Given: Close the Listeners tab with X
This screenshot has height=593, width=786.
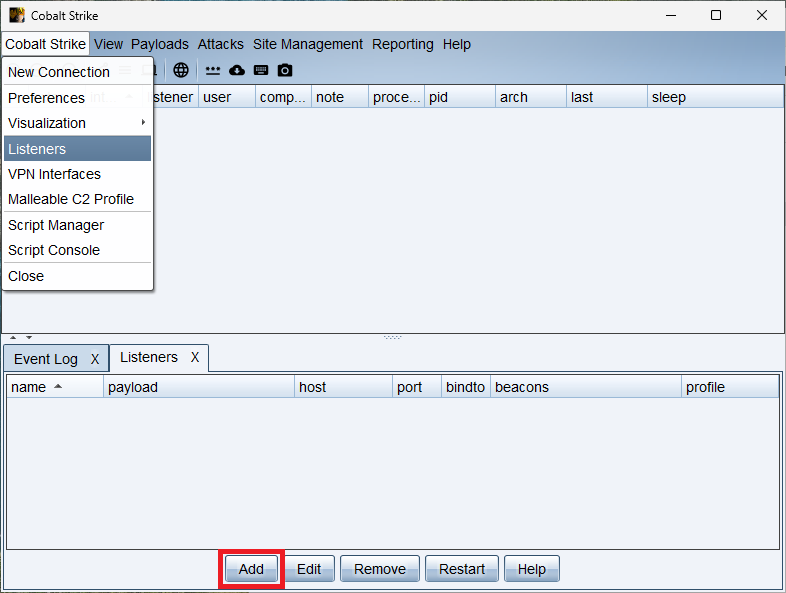Looking at the screenshot, I should [x=195, y=357].
